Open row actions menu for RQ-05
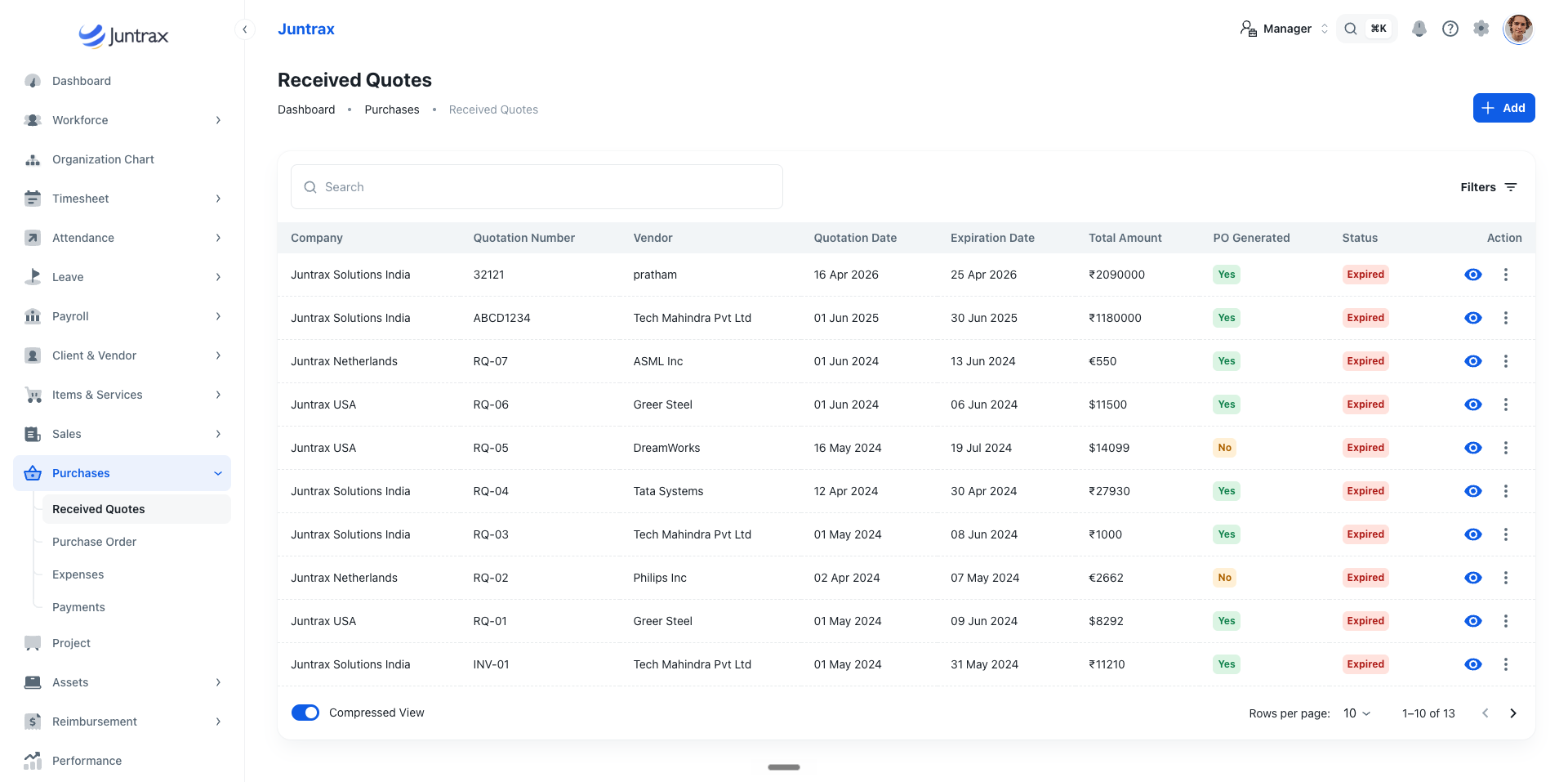Viewport: 1568px width, 782px height. coord(1506,448)
